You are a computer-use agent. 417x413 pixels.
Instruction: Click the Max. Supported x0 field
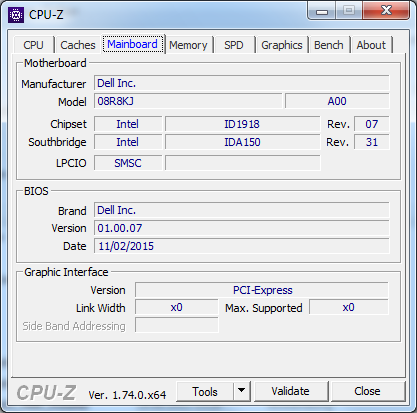click(x=349, y=307)
